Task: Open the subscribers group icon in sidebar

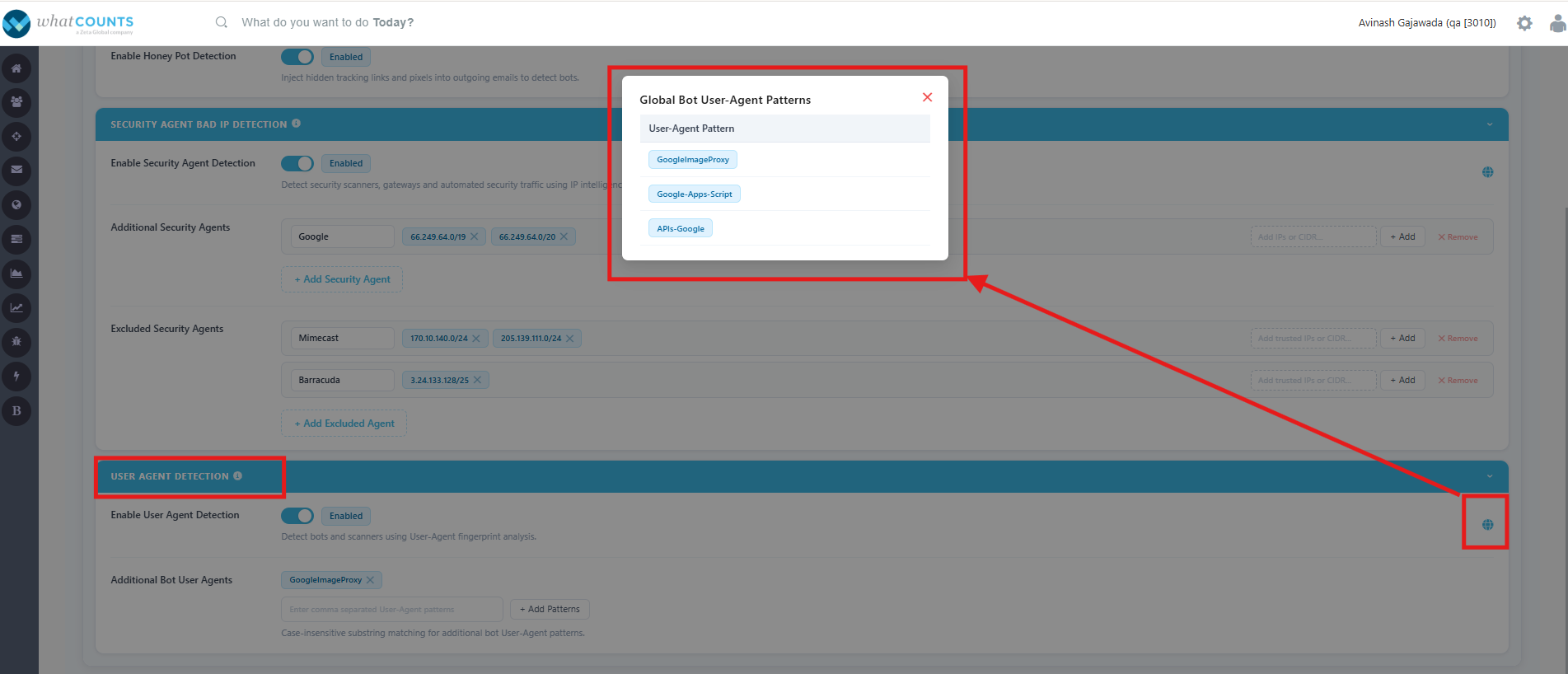Action: [x=16, y=102]
